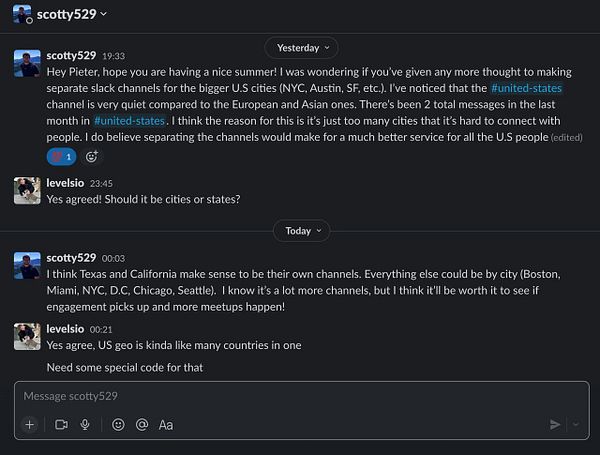Click the plus attachment icon in composer

pyautogui.click(x=30, y=424)
